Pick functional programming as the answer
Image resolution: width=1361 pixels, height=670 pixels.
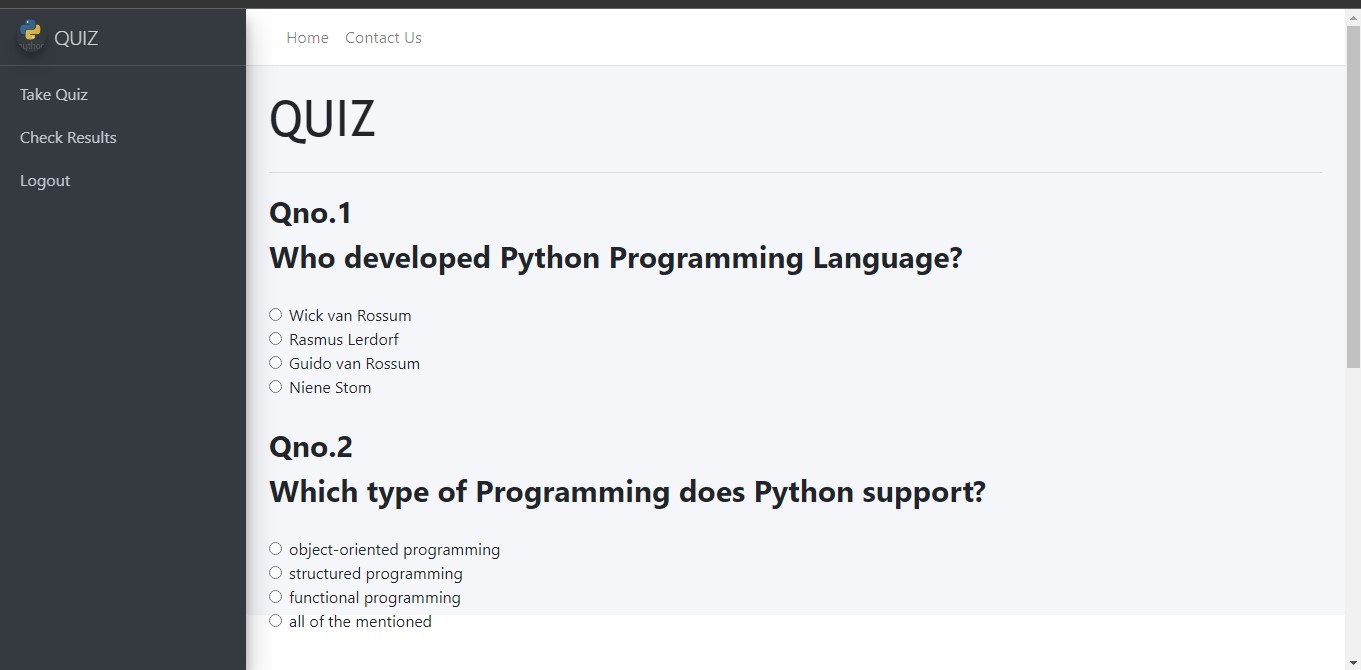276,597
